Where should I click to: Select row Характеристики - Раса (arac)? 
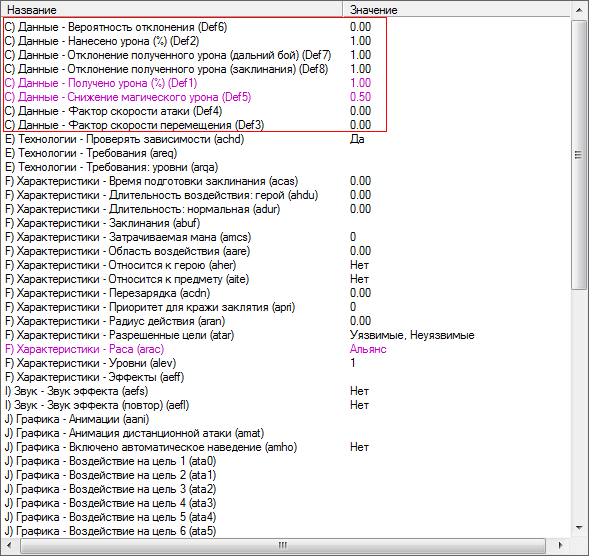(x=285, y=349)
